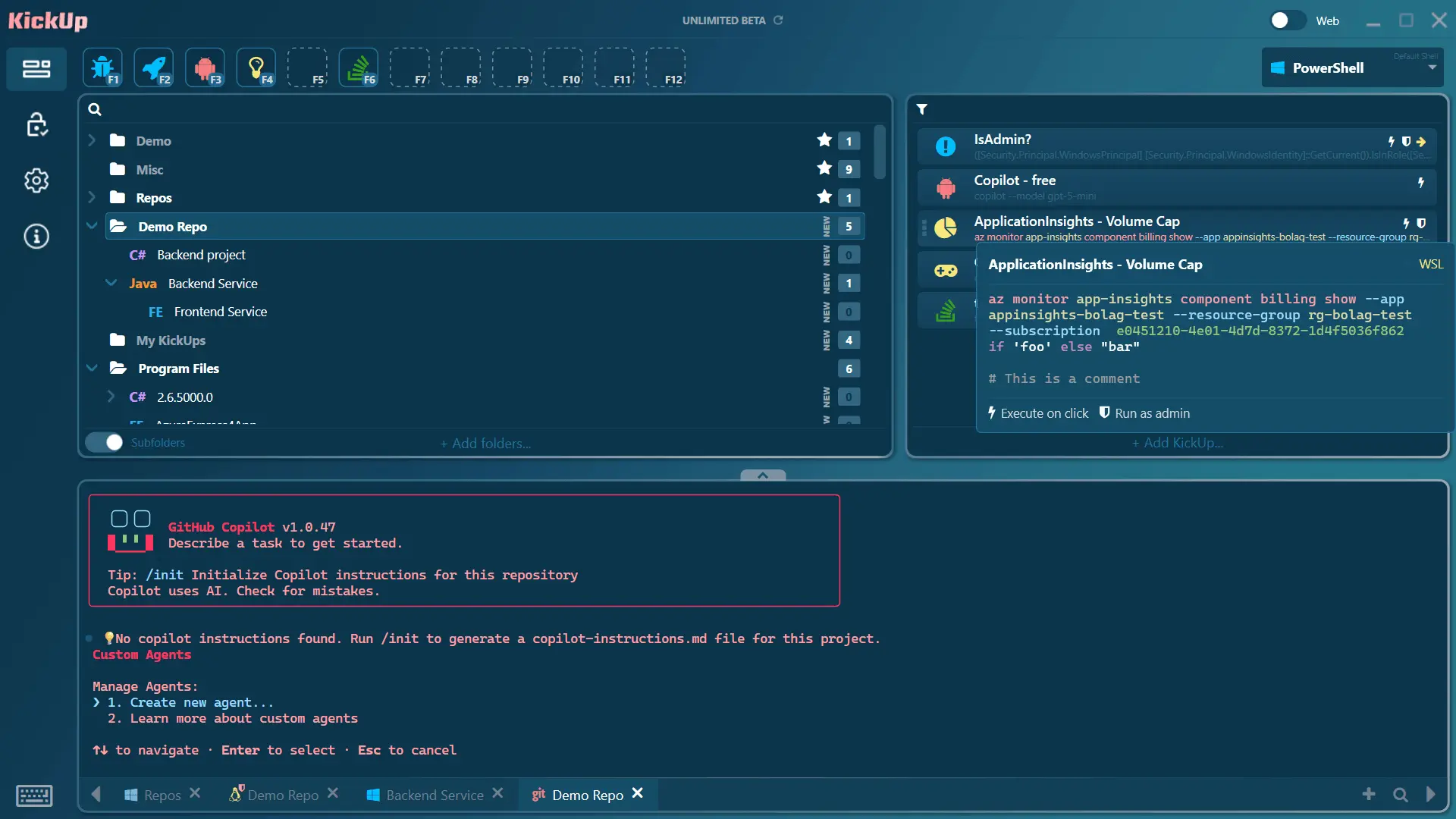1456x819 pixels.
Task: Select the empty F5 shortcut slot
Action: tap(307, 67)
